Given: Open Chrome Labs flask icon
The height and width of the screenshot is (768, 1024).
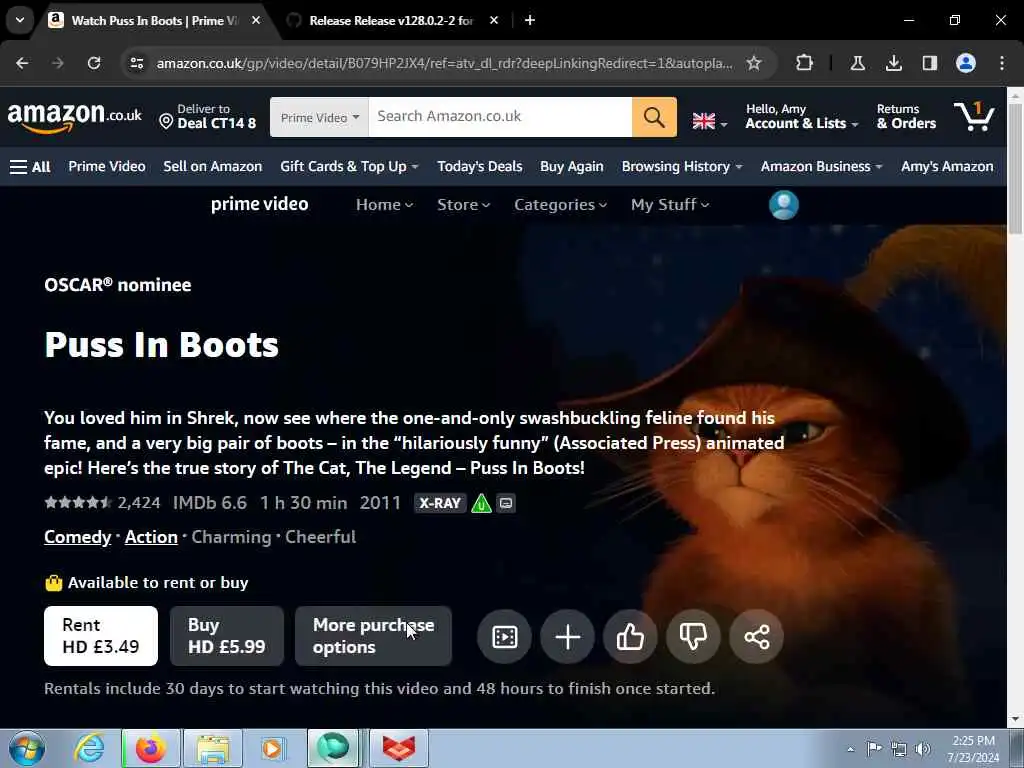Looking at the screenshot, I should (x=857, y=63).
